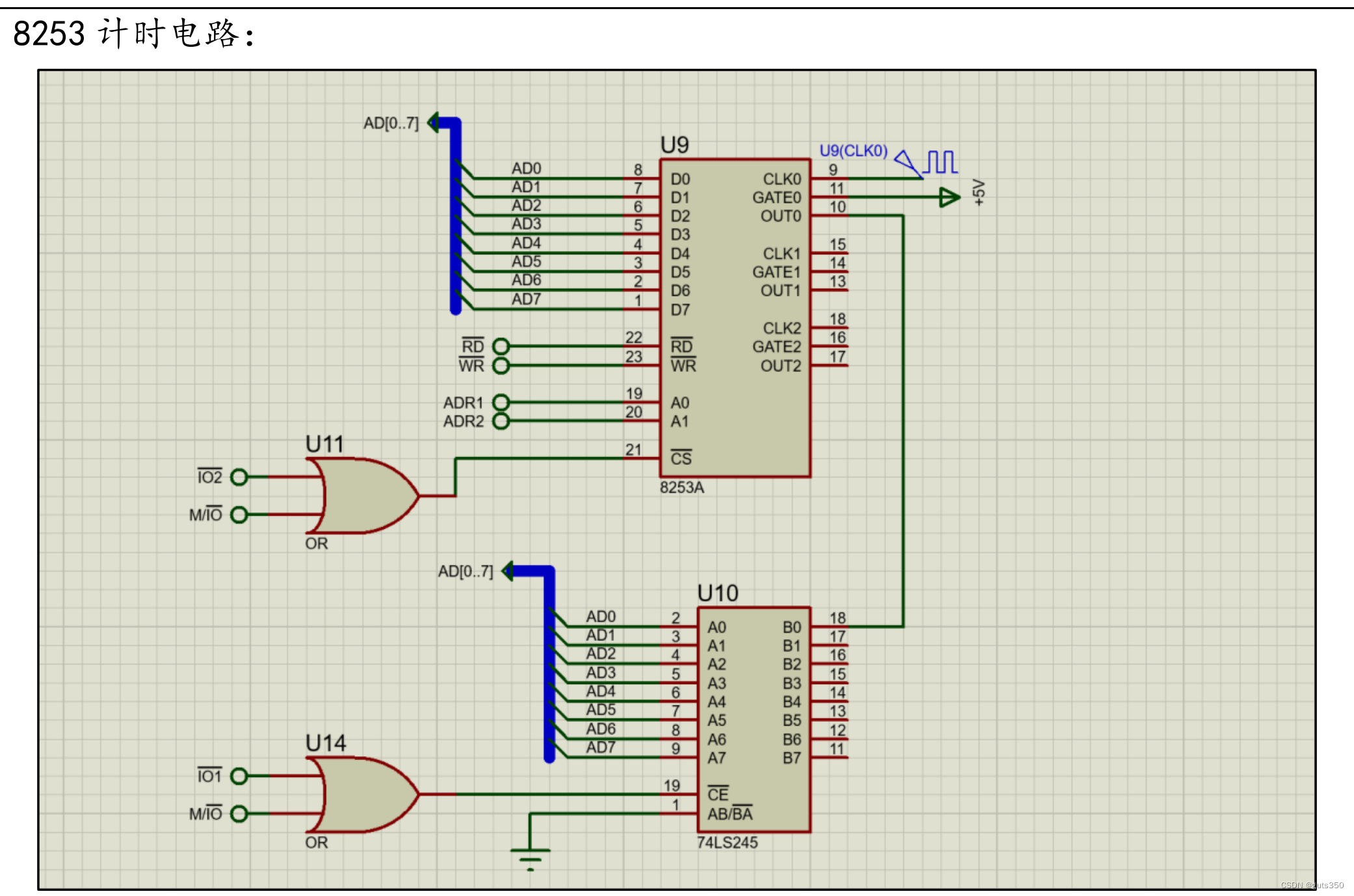Click the IO2 input terminal of U11

click(239, 477)
